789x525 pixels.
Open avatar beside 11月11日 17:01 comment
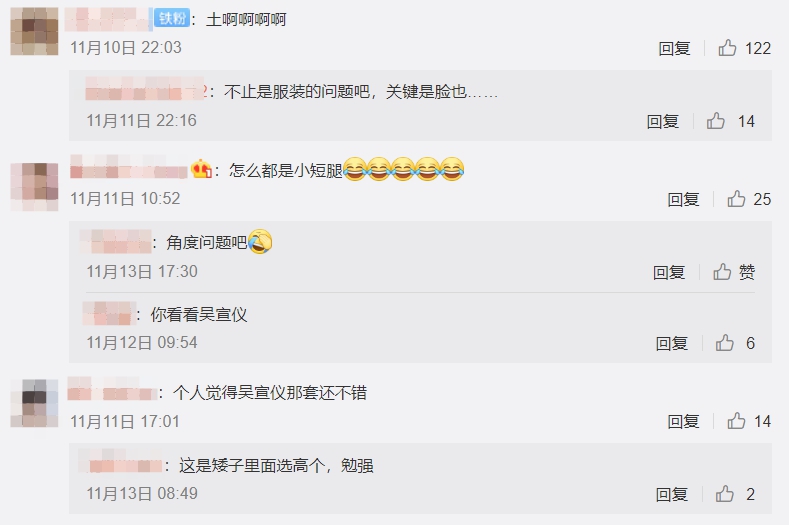click(x=34, y=404)
